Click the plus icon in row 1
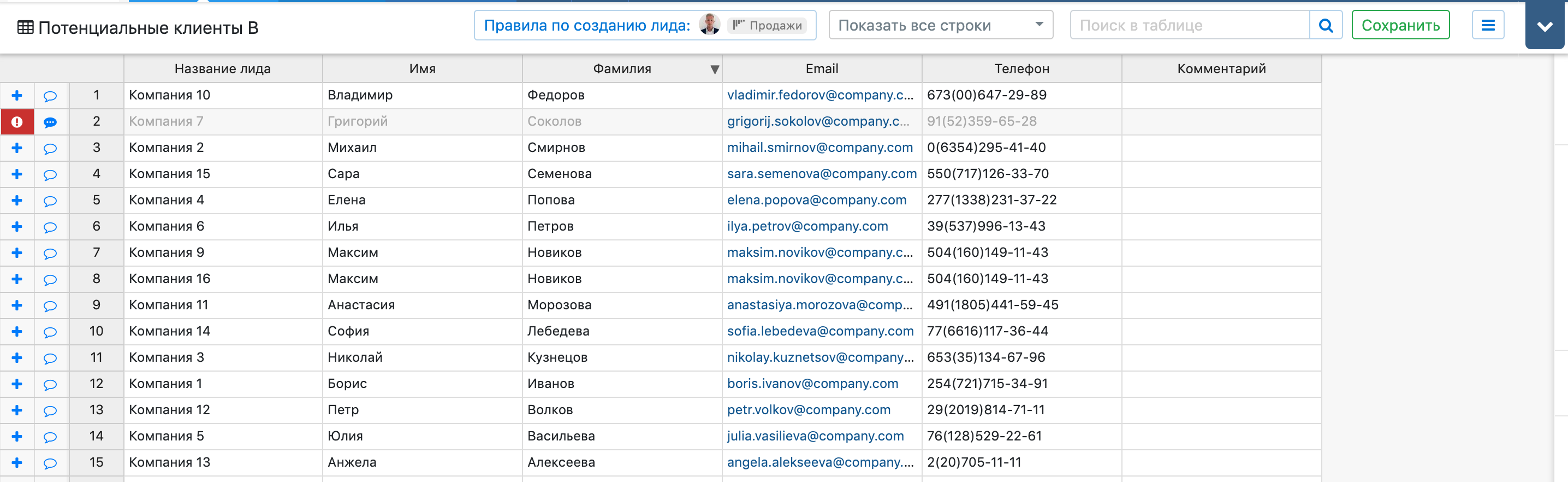The width and height of the screenshot is (1568, 482). (17, 96)
